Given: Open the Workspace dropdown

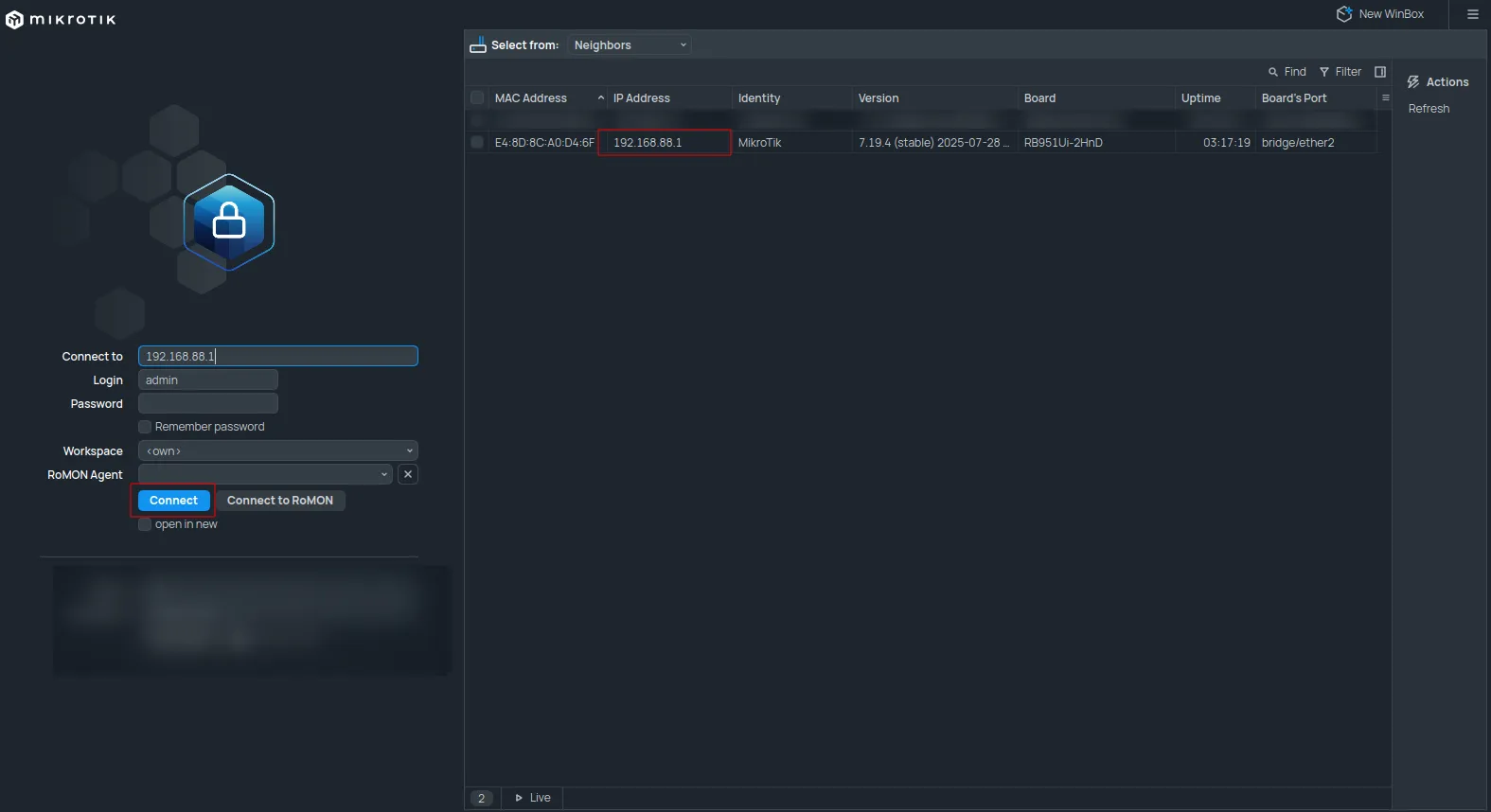Looking at the screenshot, I should click(x=277, y=451).
